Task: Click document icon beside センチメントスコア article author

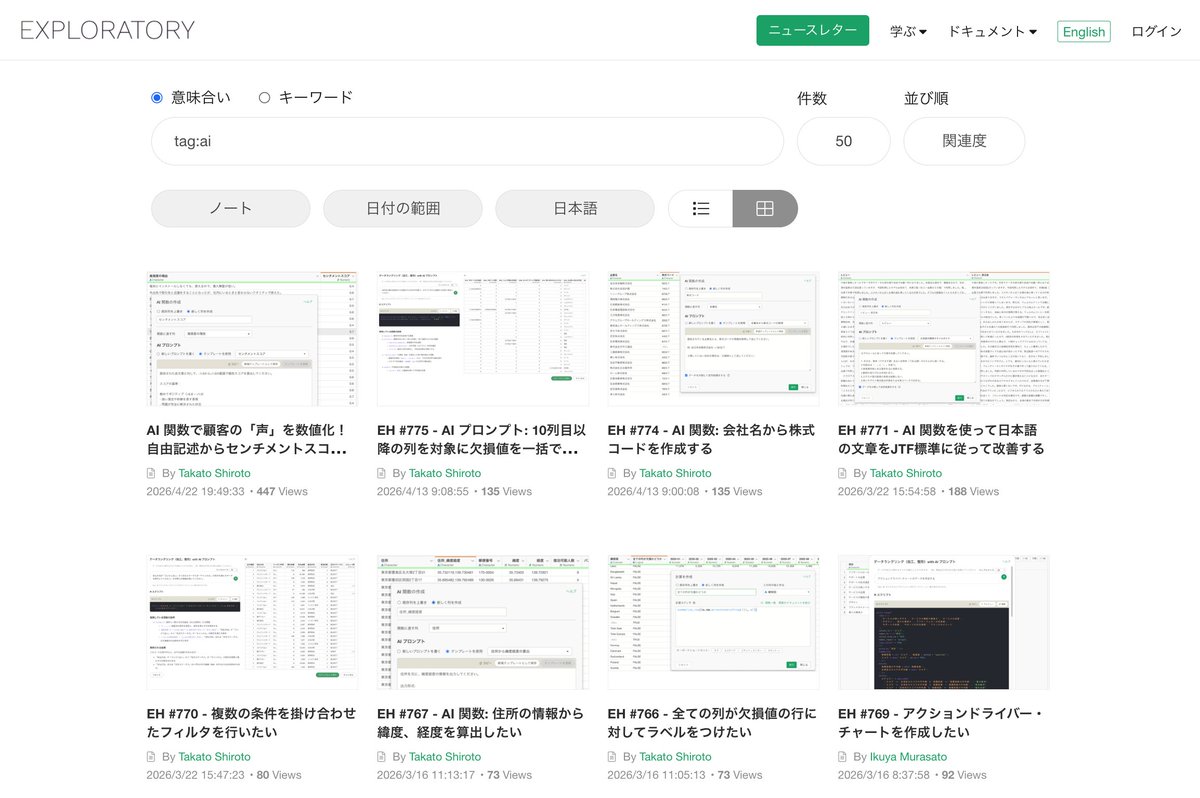Action: tap(151, 473)
